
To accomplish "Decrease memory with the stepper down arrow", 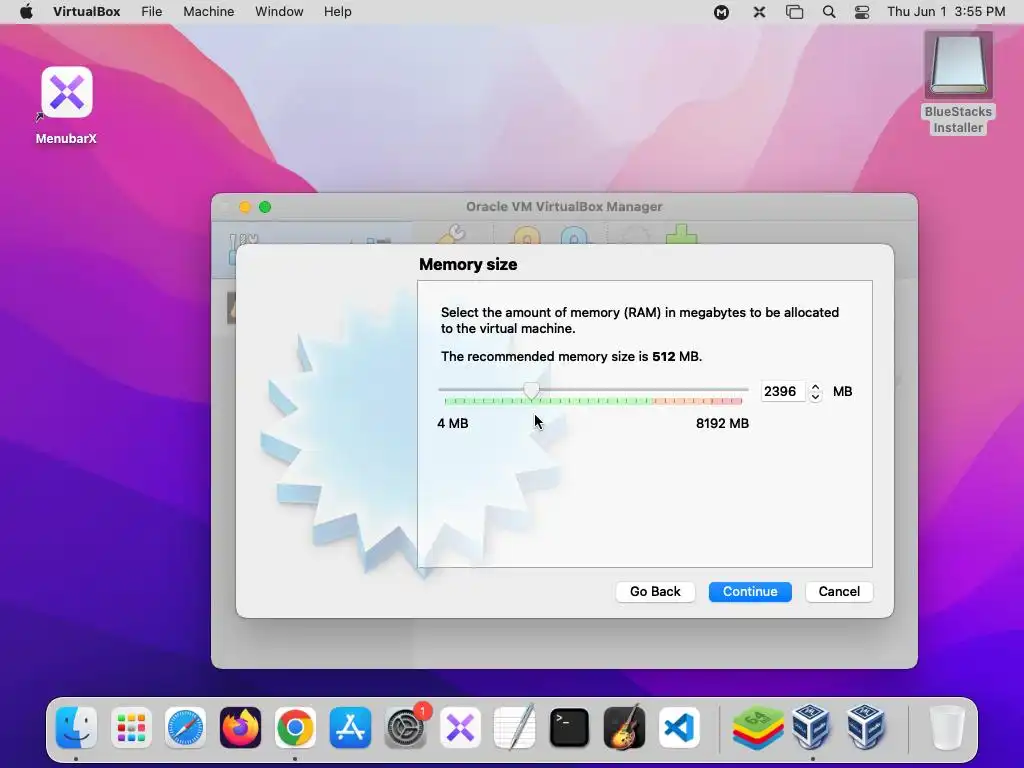I will (x=815, y=397).
